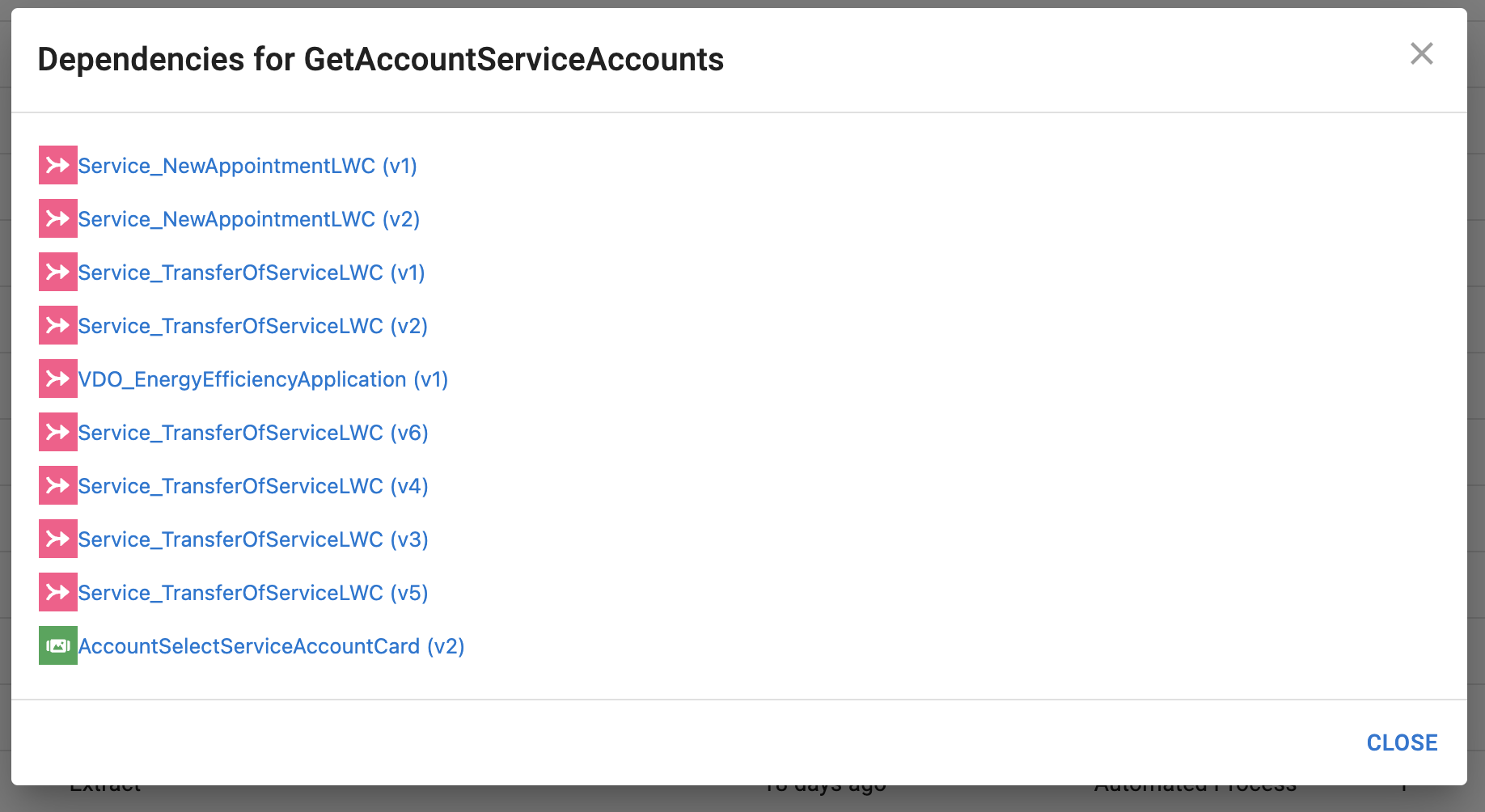The height and width of the screenshot is (812, 1485).
Task: Click the OmniScript icon beside Service_TransferOfServiceLWC (v6)
Action: pos(58,432)
